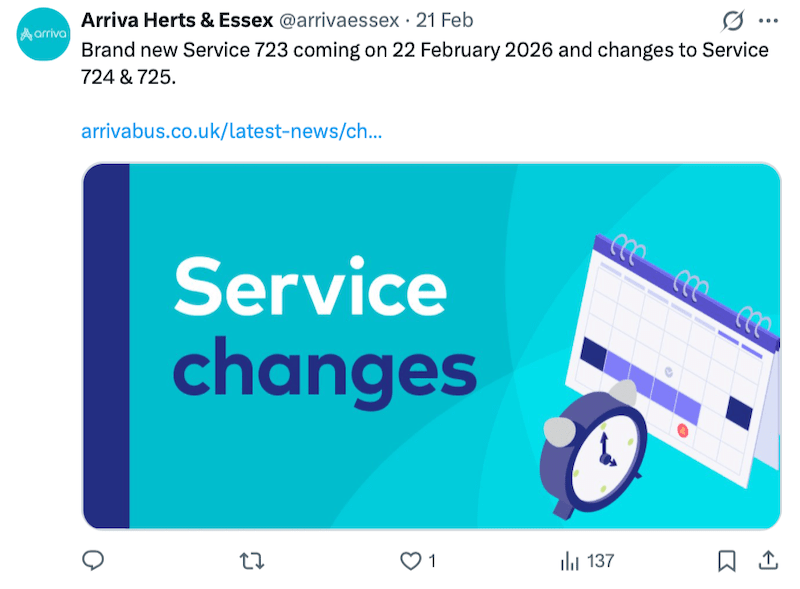
Task: Like the post with the heart icon
Action: [x=410, y=561]
